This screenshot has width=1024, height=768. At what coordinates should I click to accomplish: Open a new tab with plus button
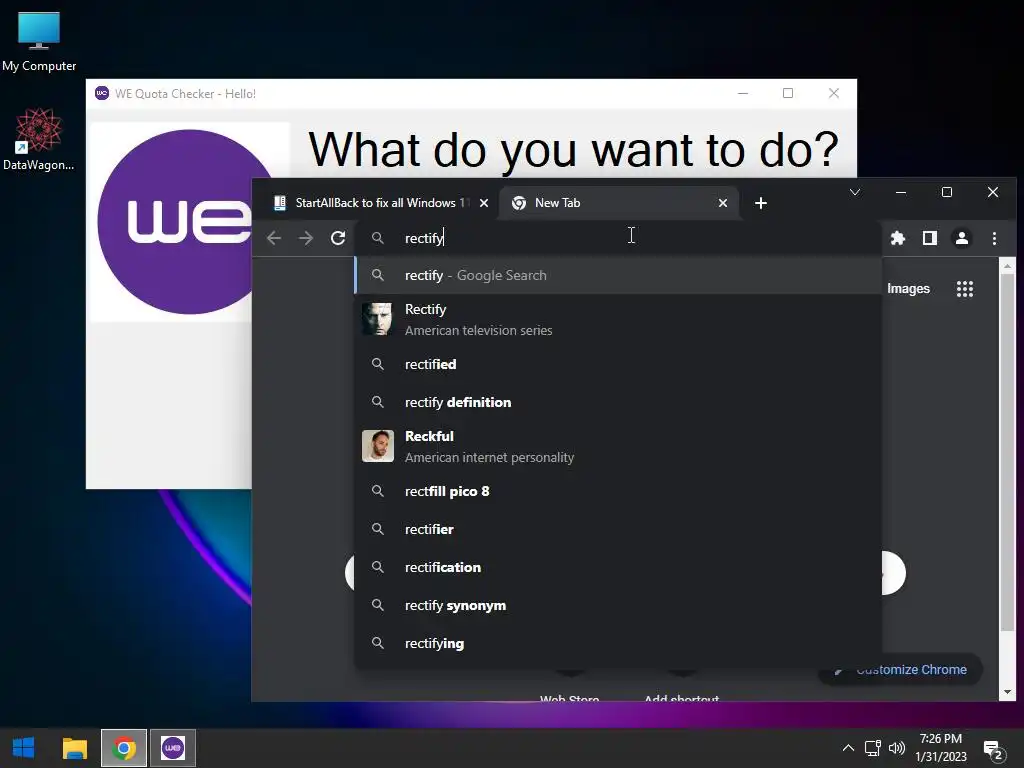761,203
